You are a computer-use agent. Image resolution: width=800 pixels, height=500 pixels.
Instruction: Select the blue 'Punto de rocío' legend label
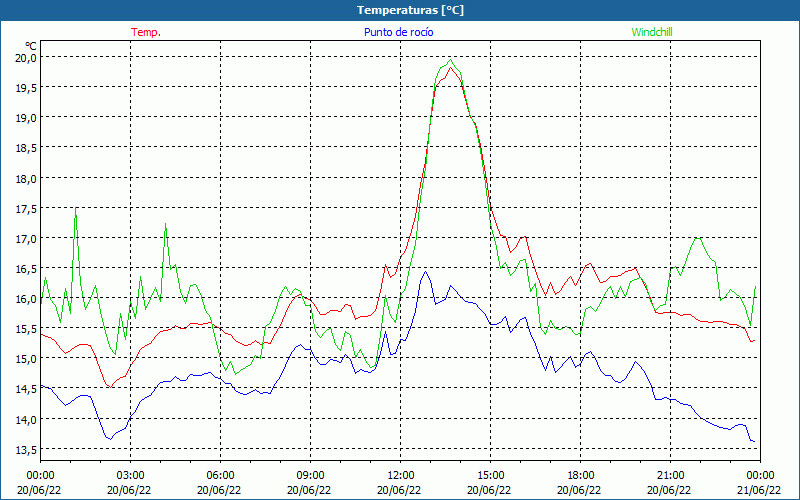click(x=398, y=32)
